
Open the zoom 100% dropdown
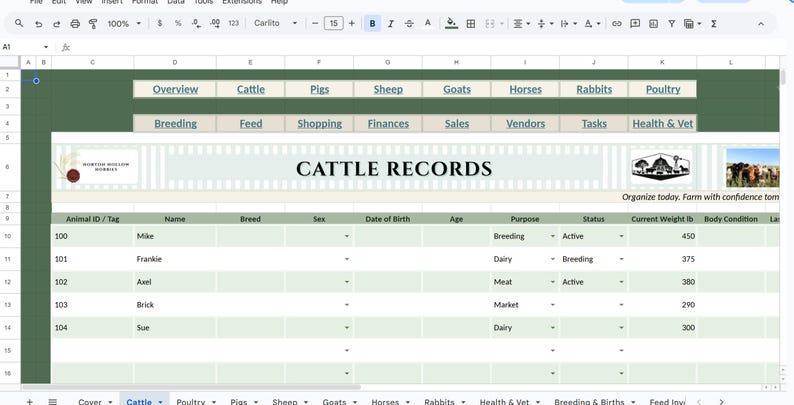tap(124, 23)
